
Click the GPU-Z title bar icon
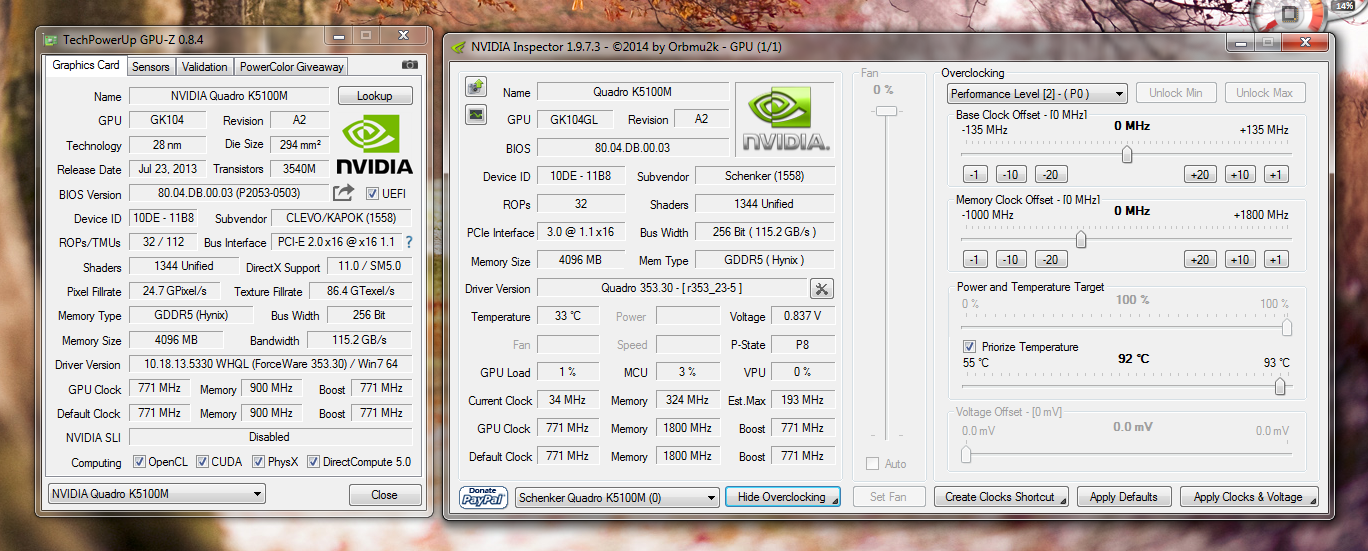coord(52,39)
